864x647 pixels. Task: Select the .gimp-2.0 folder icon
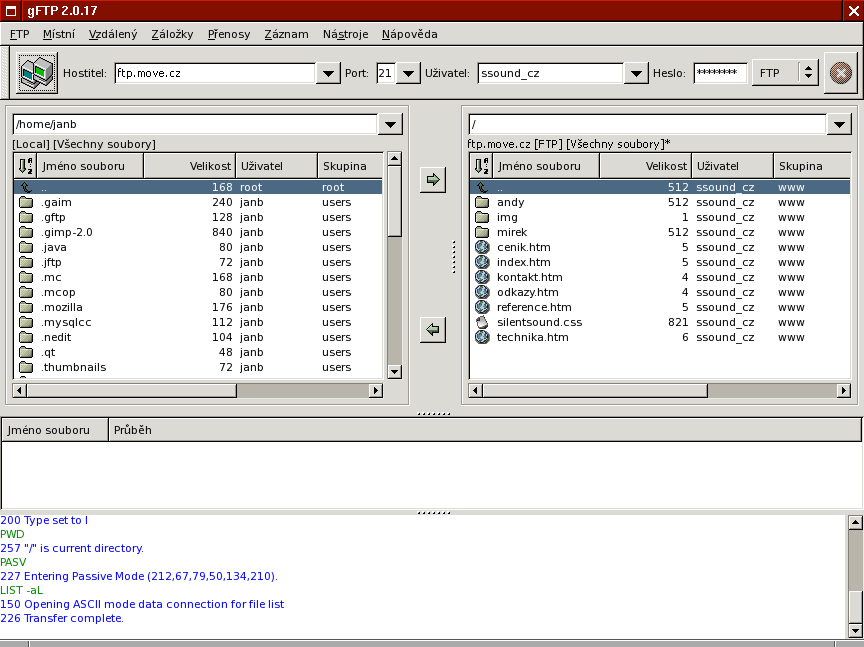tap(26, 232)
